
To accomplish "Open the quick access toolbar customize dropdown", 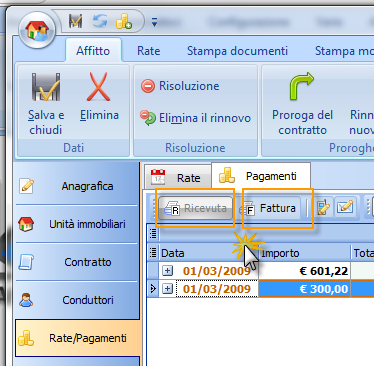I will tap(154, 22).
